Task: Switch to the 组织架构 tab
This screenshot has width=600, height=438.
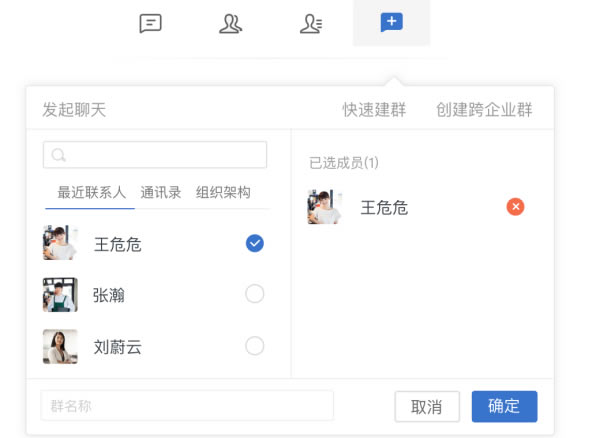Action: pos(223,192)
